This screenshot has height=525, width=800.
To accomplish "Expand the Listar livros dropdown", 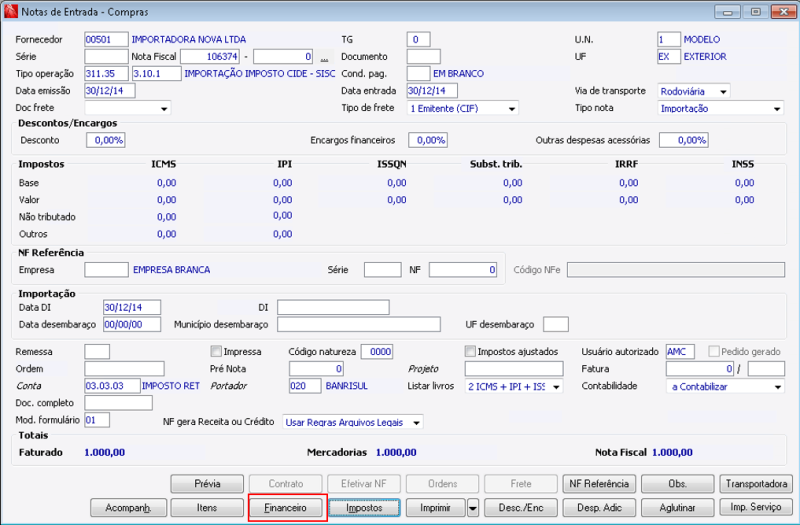I will pos(556,386).
